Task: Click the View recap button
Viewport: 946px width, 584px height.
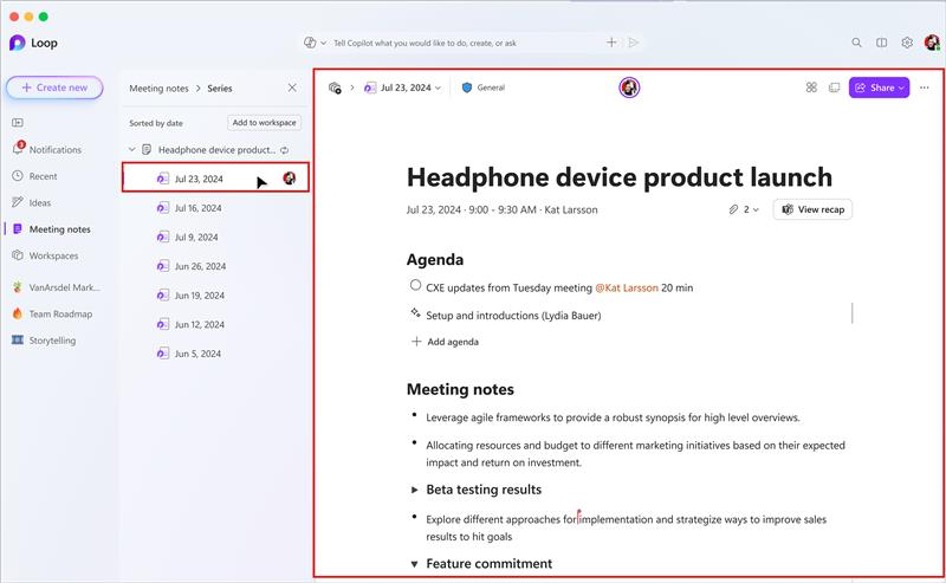Action: click(813, 209)
